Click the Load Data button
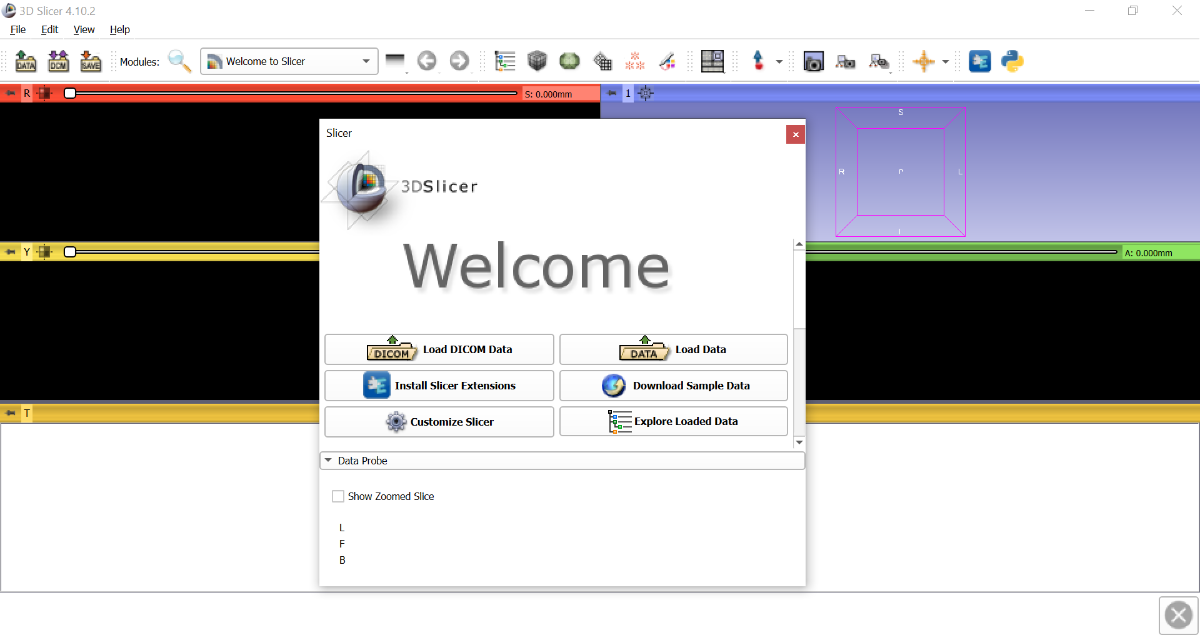Screen dimensions: 1200x635 coord(674,350)
